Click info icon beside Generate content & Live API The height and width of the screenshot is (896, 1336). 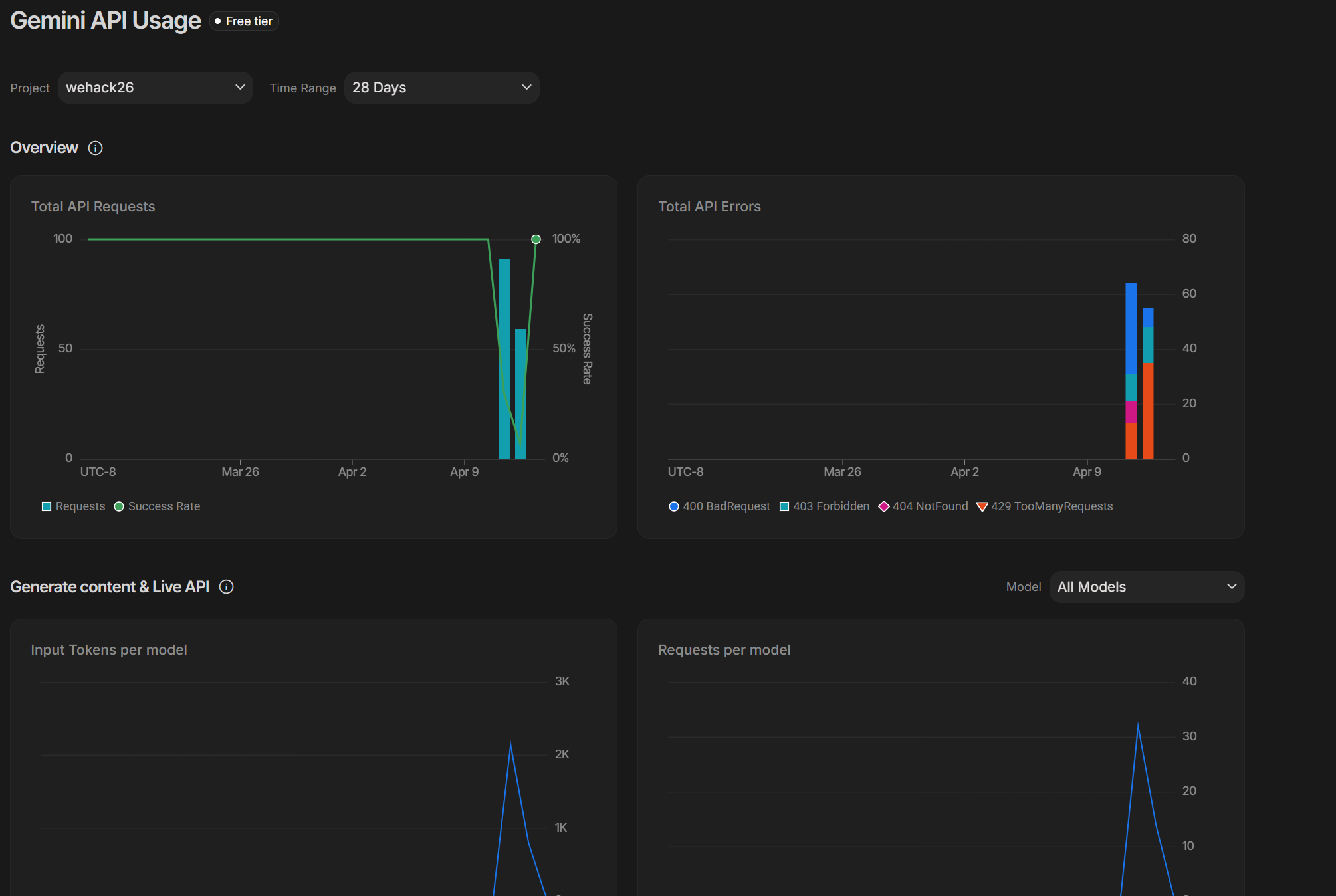point(226,586)
